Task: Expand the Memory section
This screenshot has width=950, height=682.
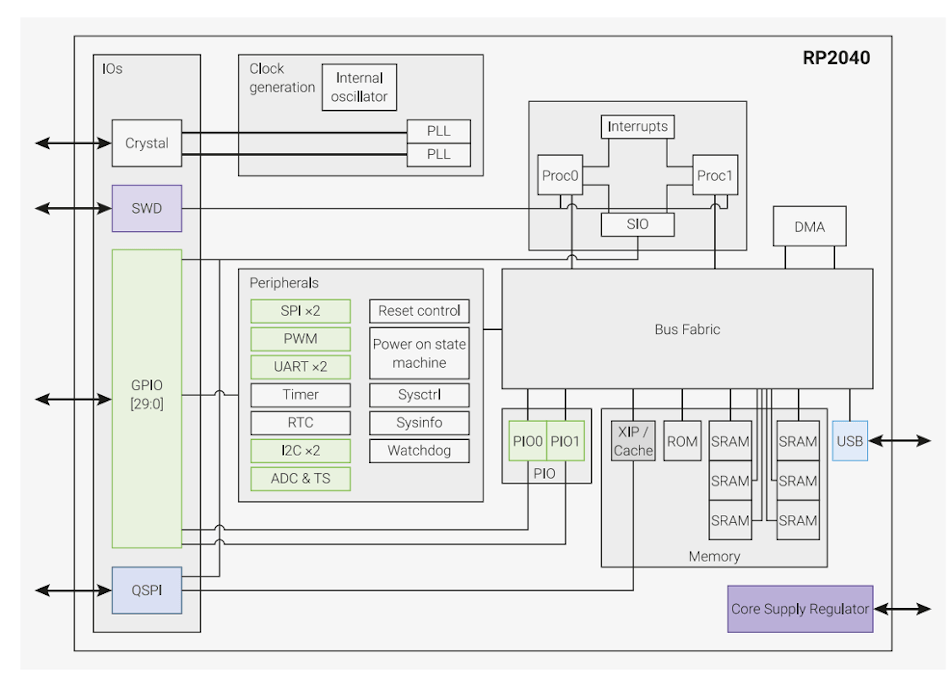Action: tap(714, 556)
